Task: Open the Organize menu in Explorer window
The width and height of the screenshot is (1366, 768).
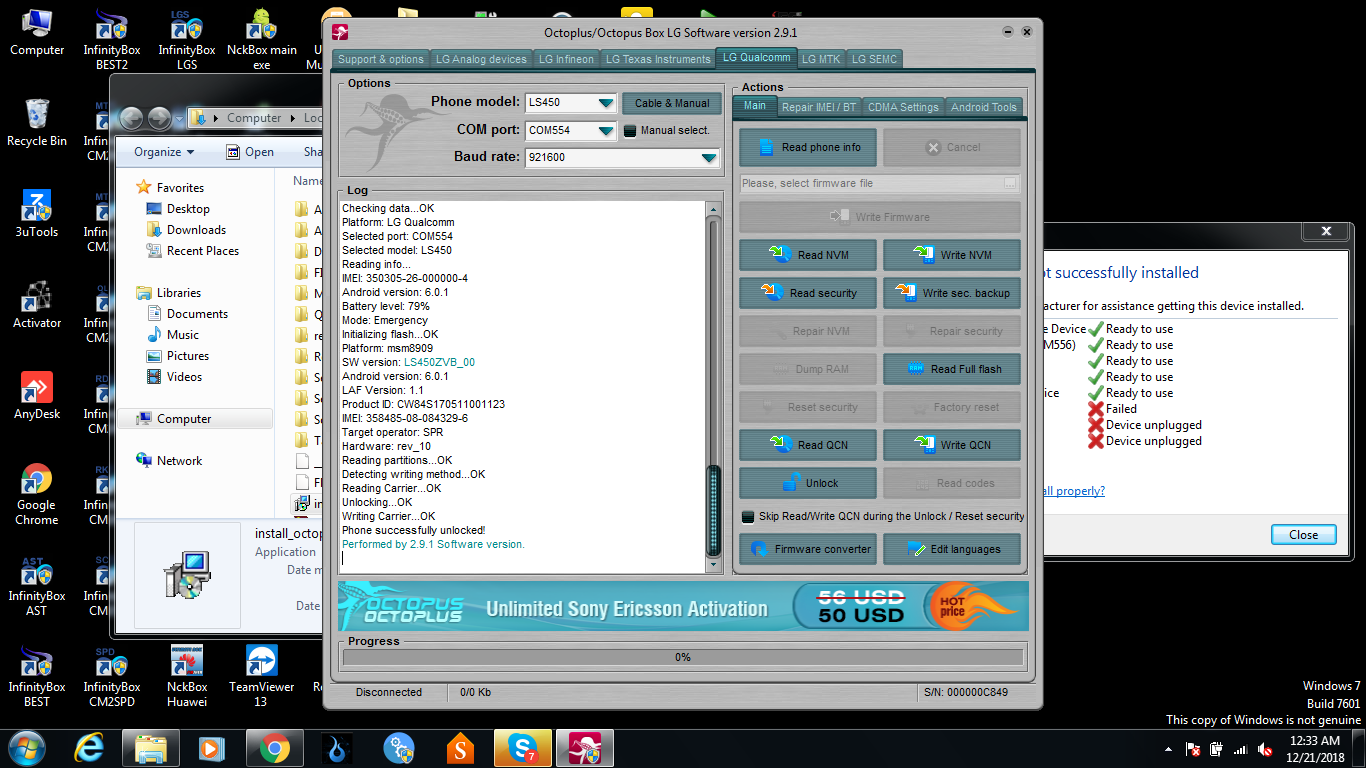Action: click(164, 152)
